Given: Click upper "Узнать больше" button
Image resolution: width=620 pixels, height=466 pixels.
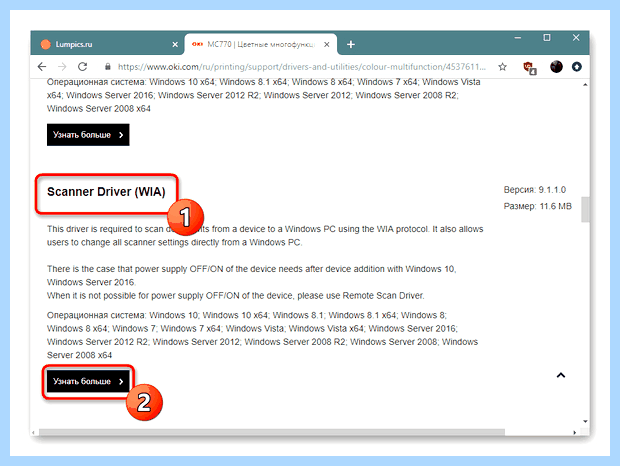Looking at the screenshot, I should (88, 135).
